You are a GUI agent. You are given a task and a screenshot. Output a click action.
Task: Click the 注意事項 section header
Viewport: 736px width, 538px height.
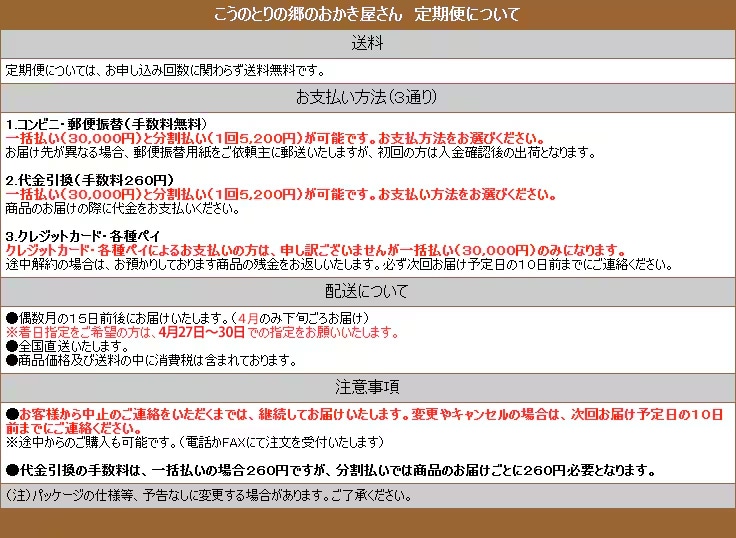[x=367, y=387]
